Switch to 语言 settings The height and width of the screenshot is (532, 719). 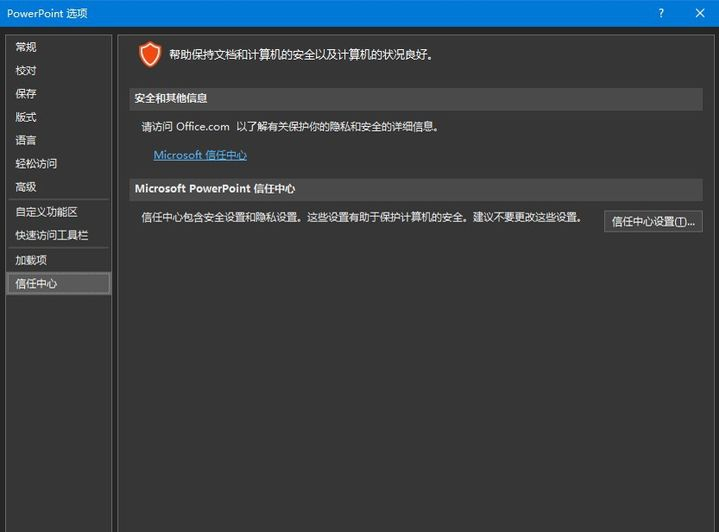59,140
